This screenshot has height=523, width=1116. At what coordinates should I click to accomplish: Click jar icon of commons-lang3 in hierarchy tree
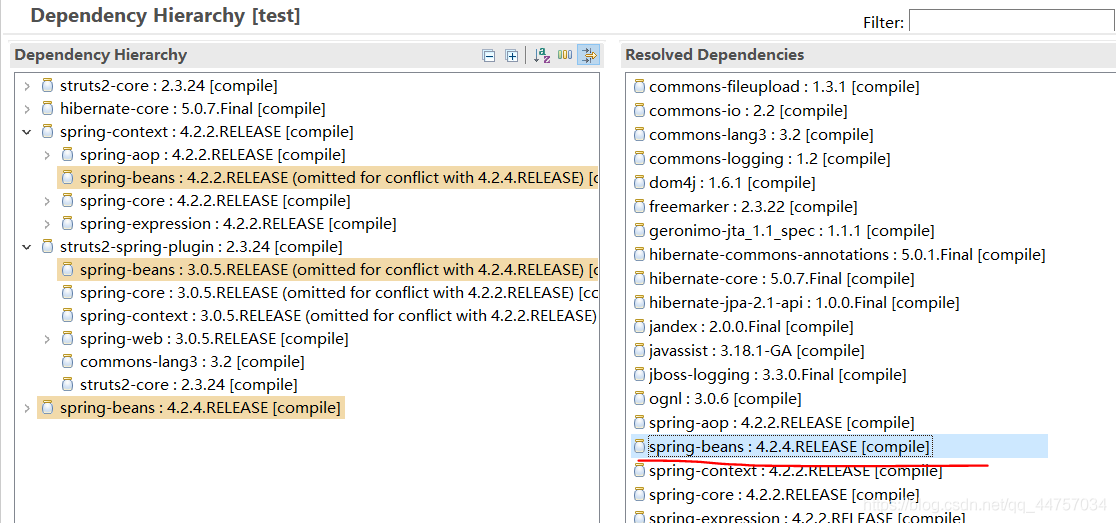[68, 361]
